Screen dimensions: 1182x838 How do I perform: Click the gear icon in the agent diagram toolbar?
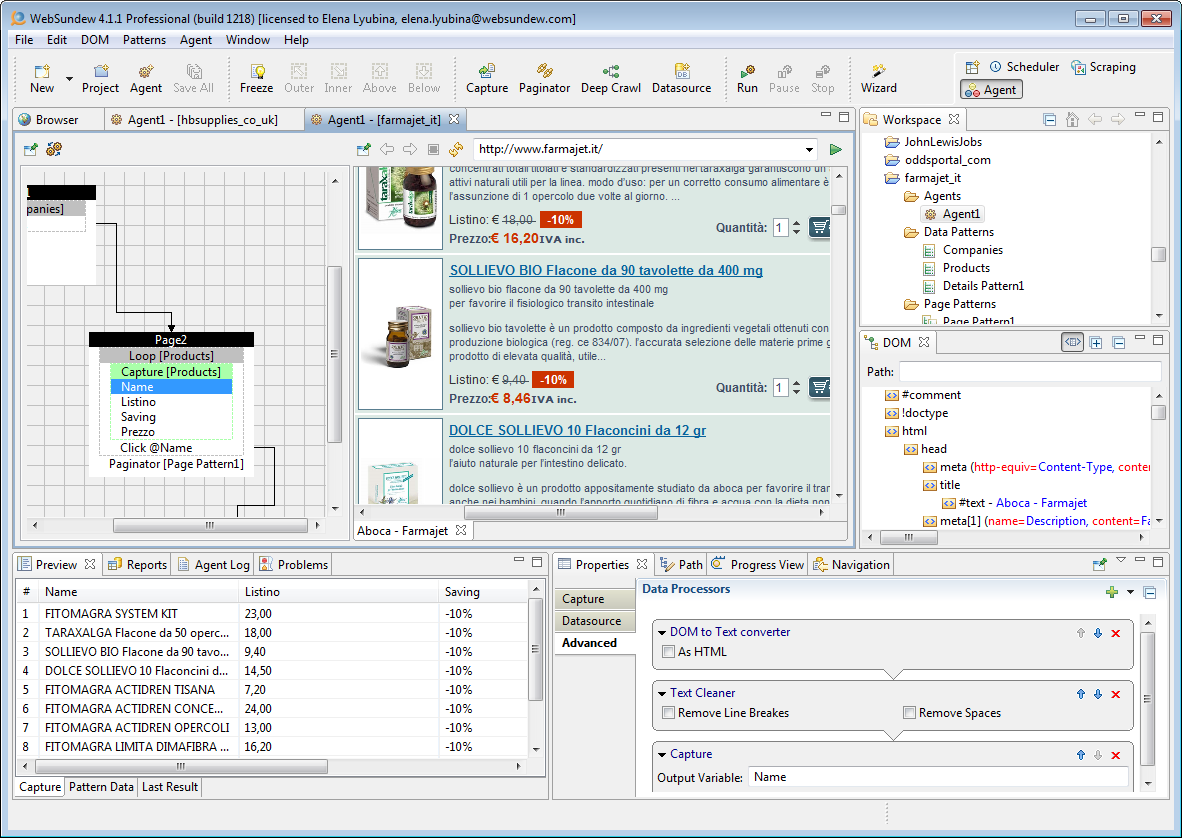point(54,149)
